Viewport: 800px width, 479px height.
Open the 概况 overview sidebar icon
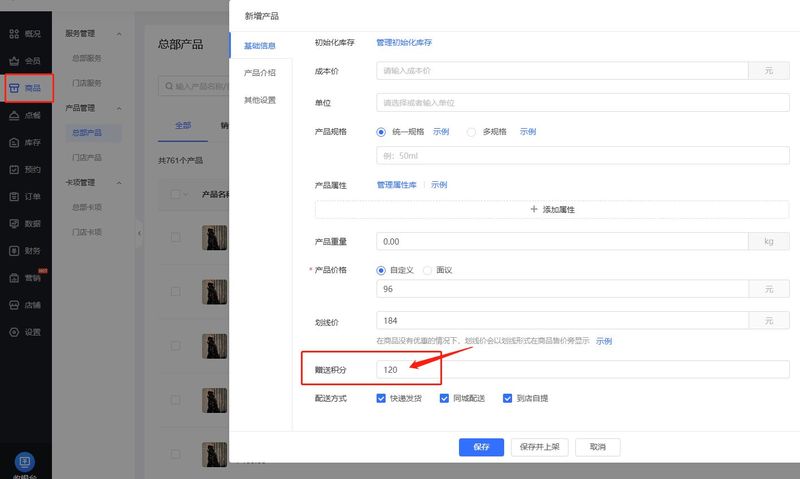14,34
